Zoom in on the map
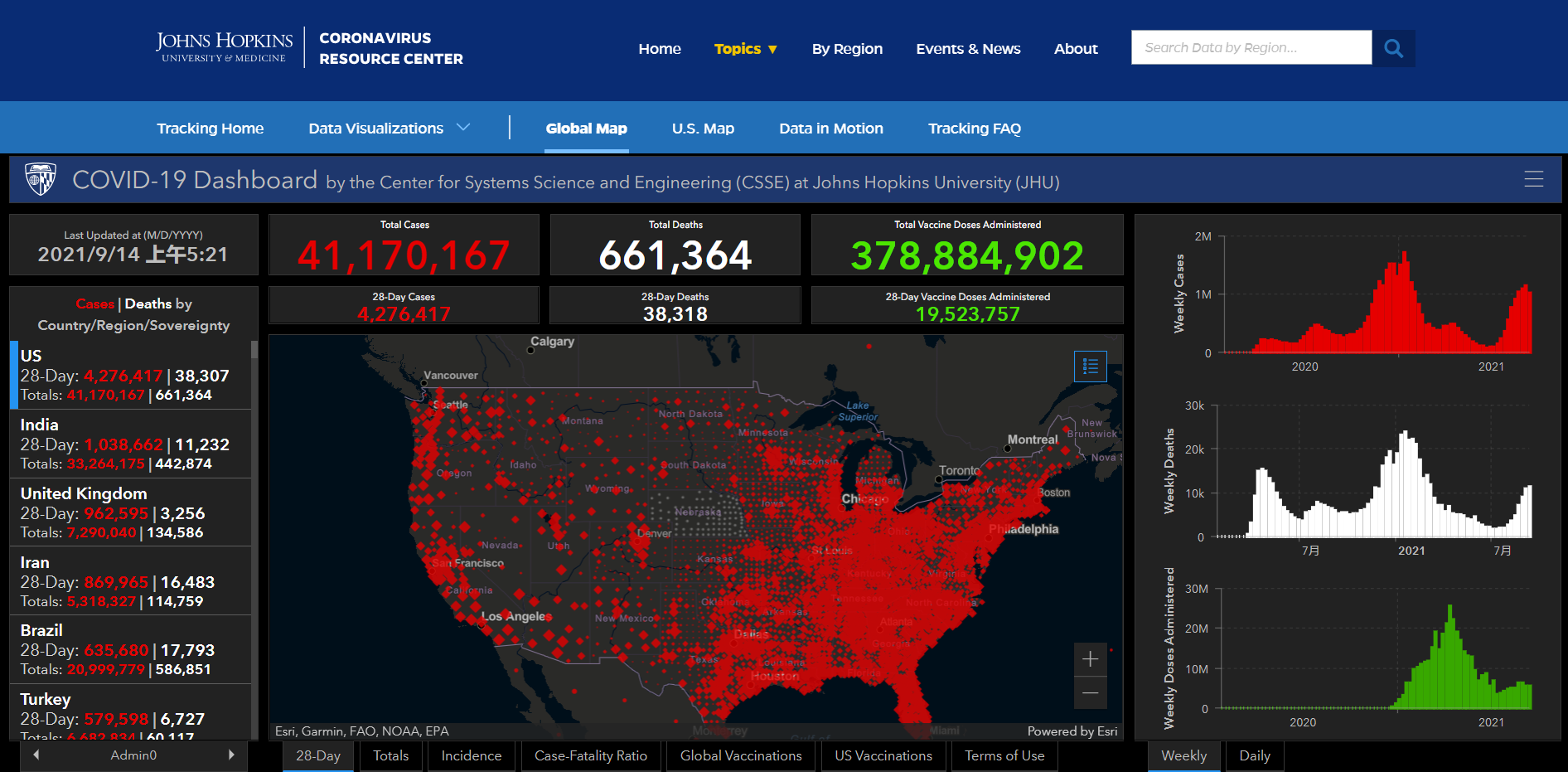1568x772 pixels. (1090, 659)
